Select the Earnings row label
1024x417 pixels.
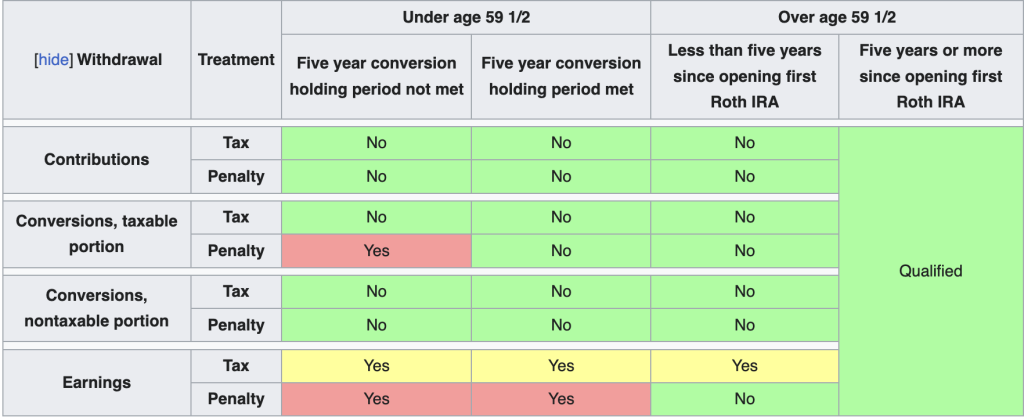click(97, 382)
